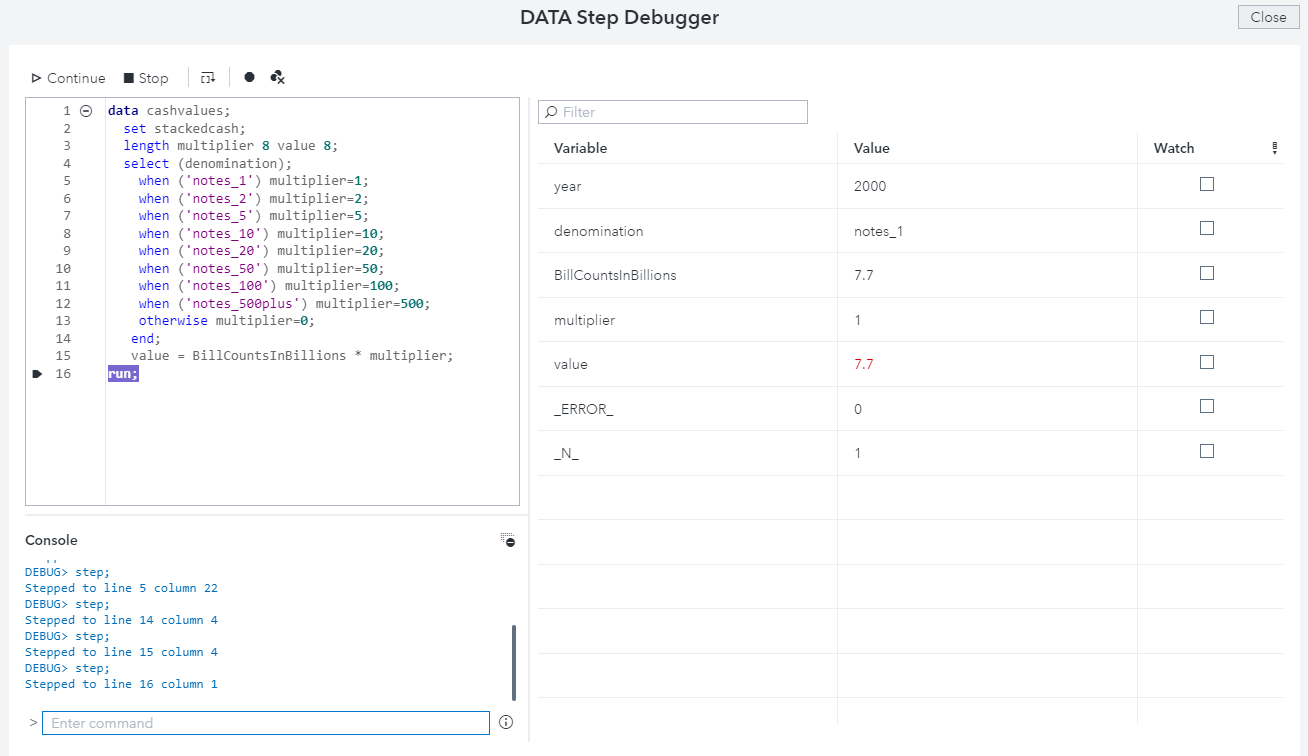Enable Watch for the year variable

(1207, 184)
